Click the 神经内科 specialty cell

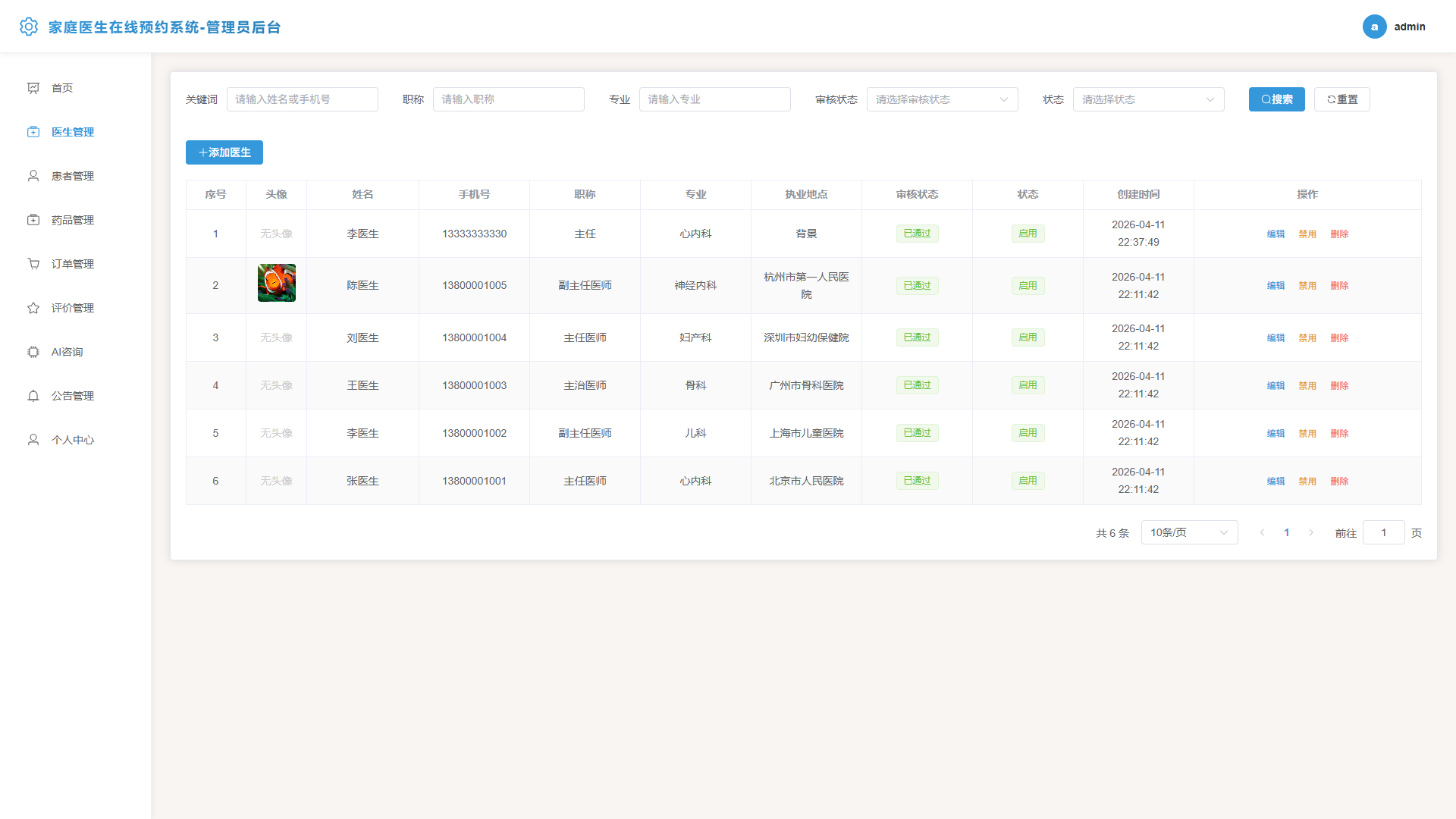pyautogui.click(x=695, y=286)
